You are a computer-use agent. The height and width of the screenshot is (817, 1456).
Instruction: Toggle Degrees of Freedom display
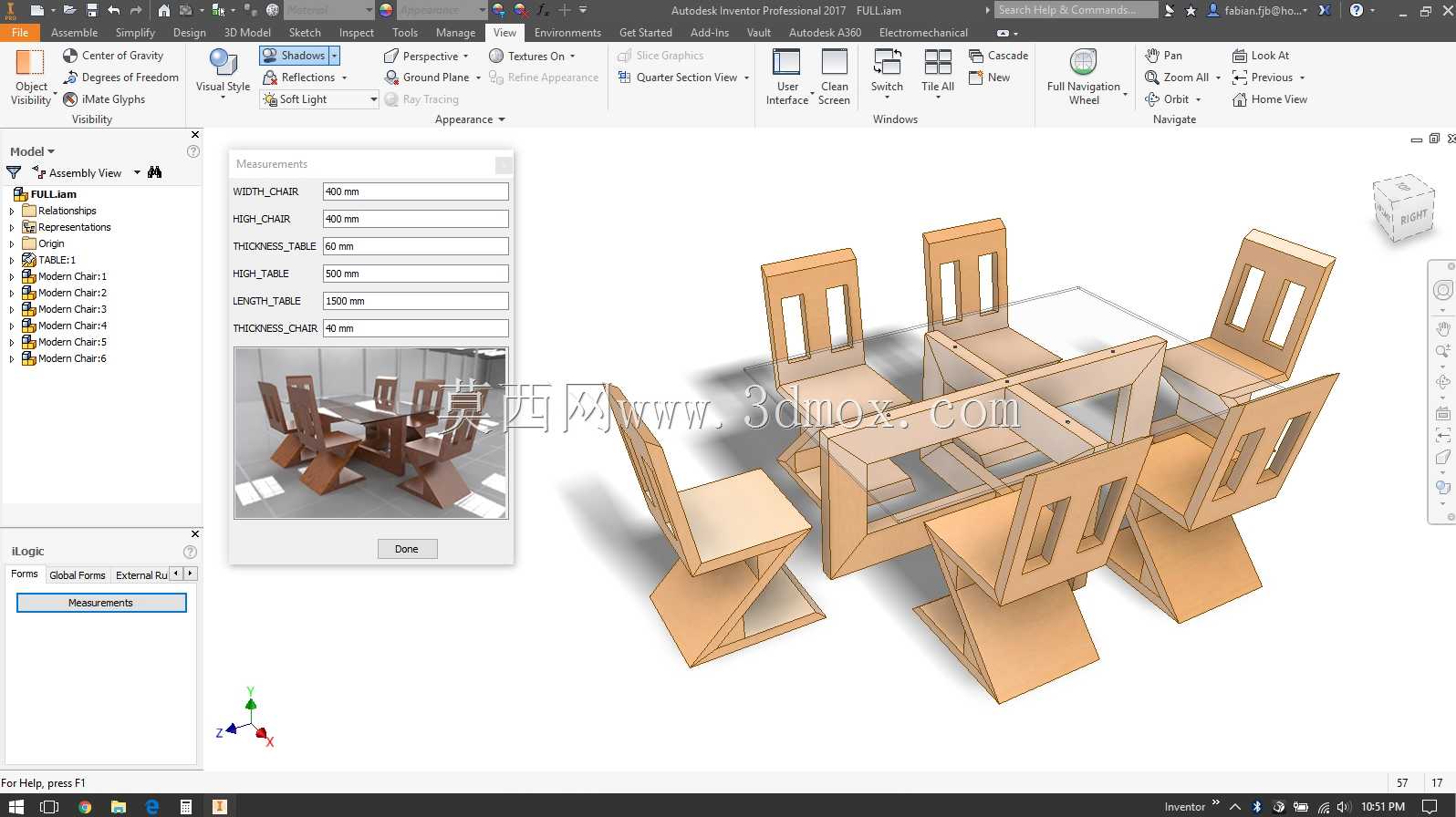click(120, 78)
